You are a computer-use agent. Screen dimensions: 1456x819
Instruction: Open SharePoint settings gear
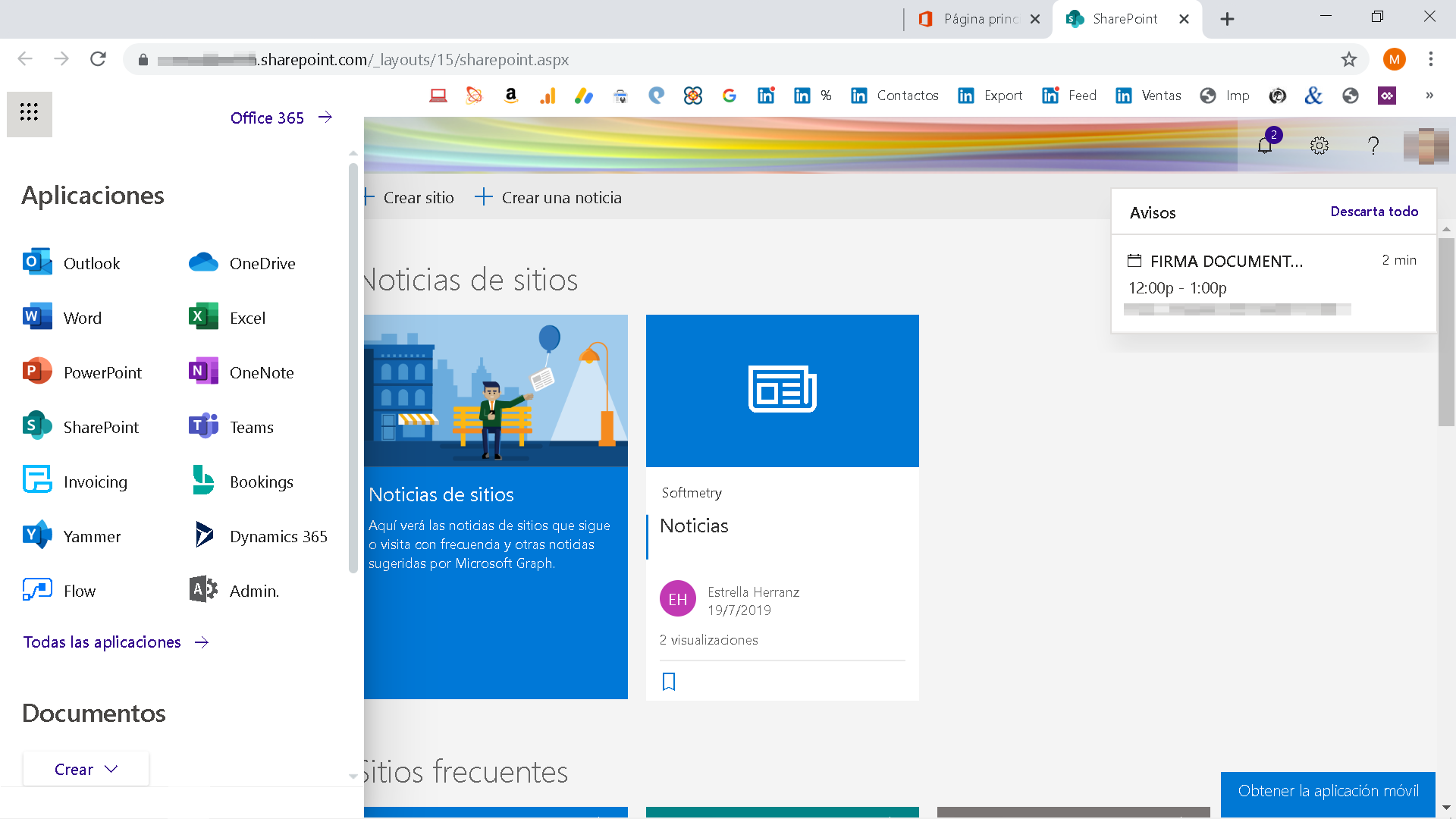(1319, 146)
